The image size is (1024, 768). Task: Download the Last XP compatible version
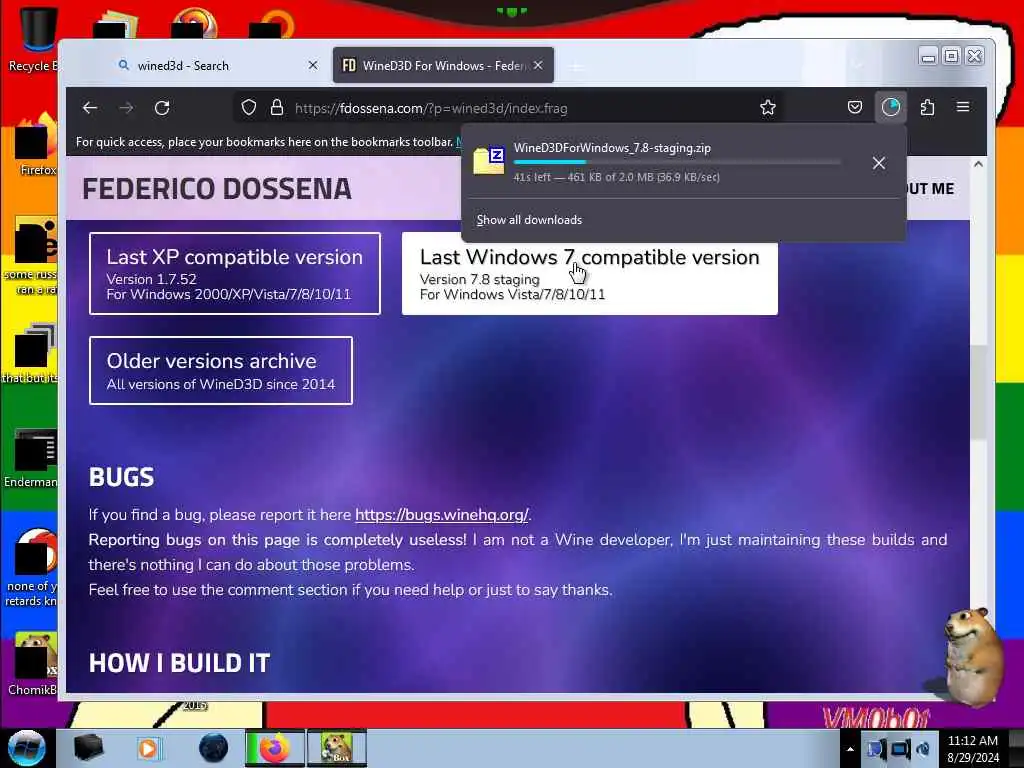pyautogui.click(x=234, y=274)
